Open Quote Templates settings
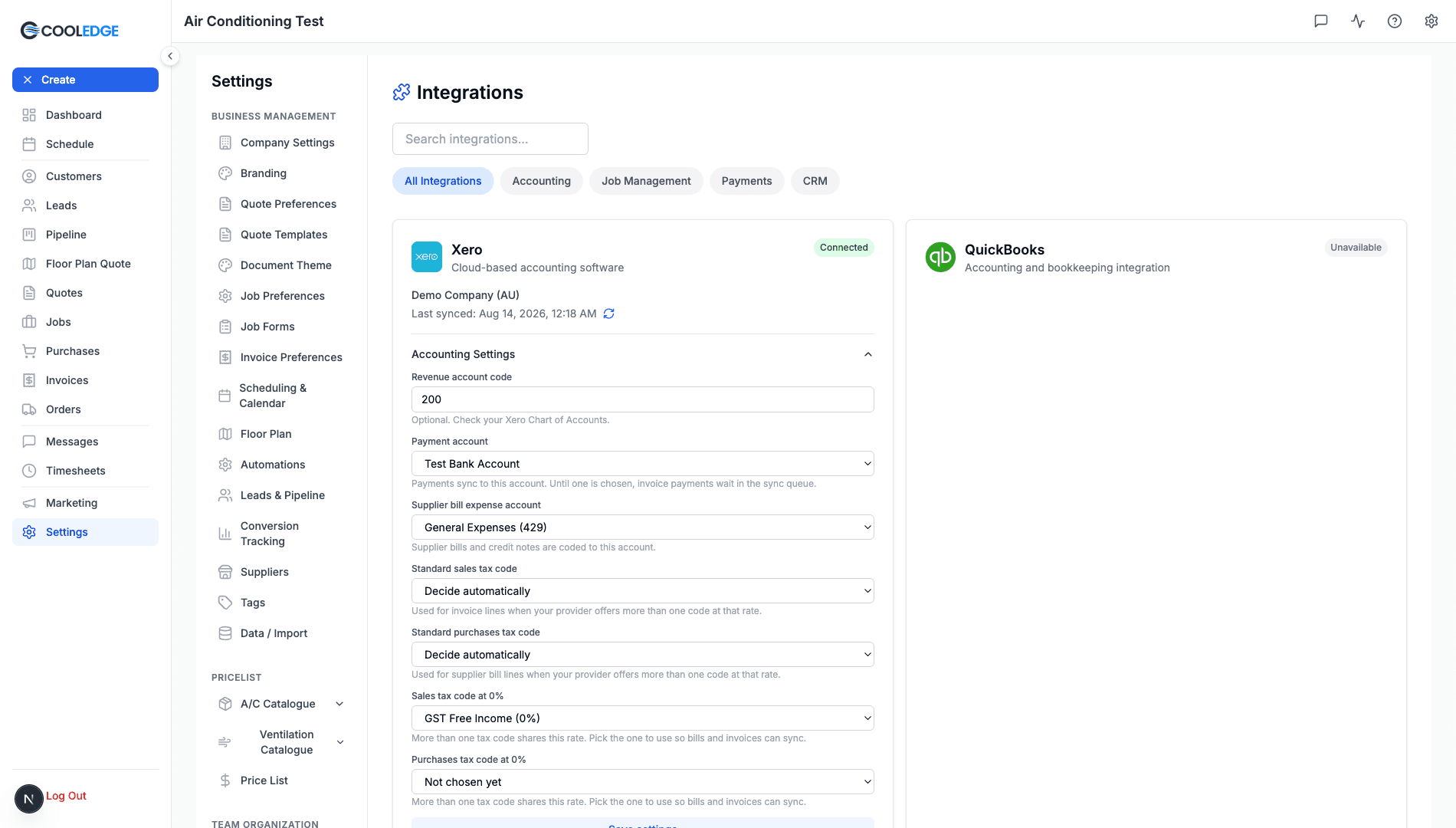The width and height of the screenshot is (1456, 828). pyautogui.click(x=281, y=235)
